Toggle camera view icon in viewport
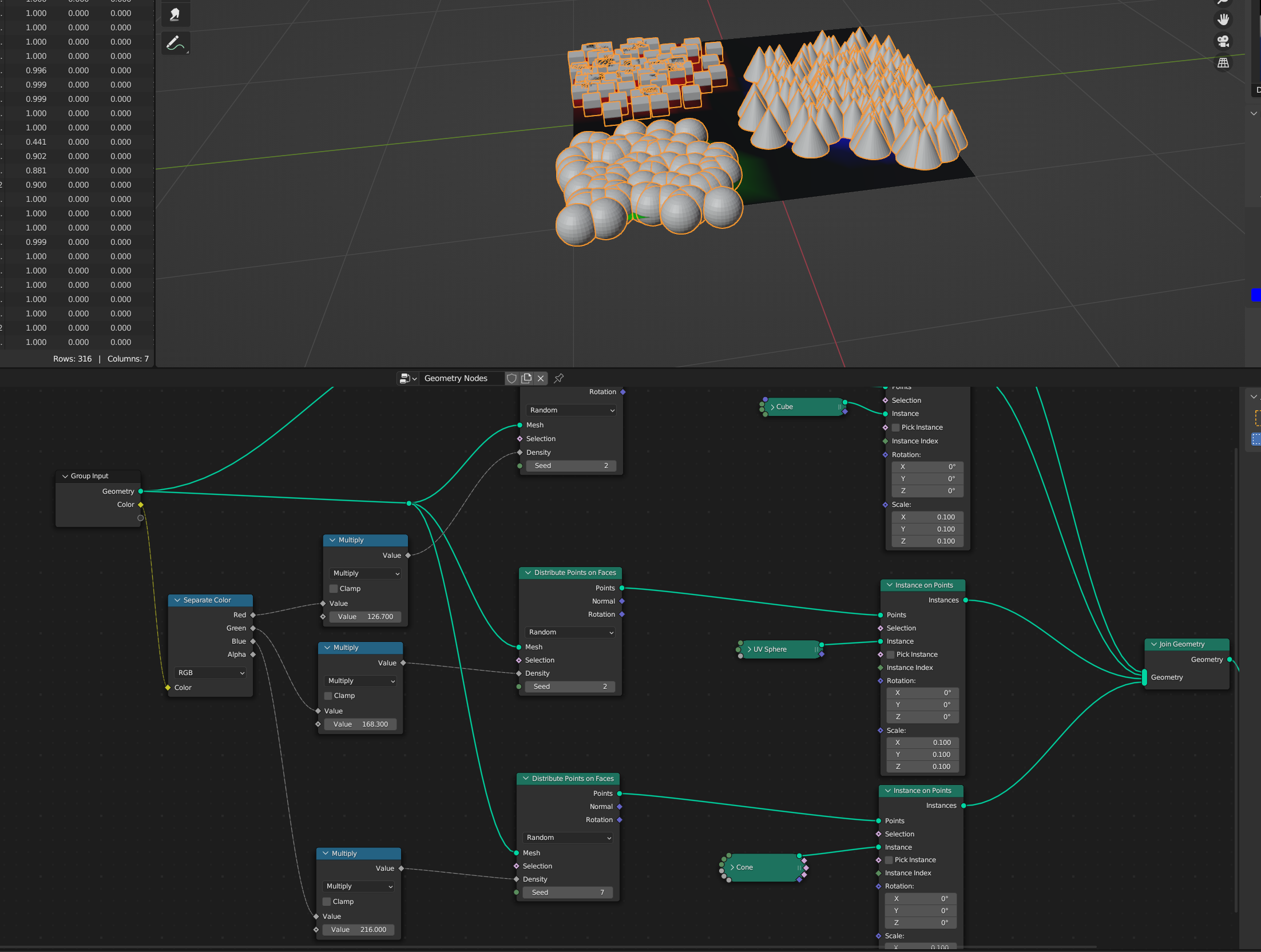Viewport: 1261px width, 952px height. [x=1223, y=41]
